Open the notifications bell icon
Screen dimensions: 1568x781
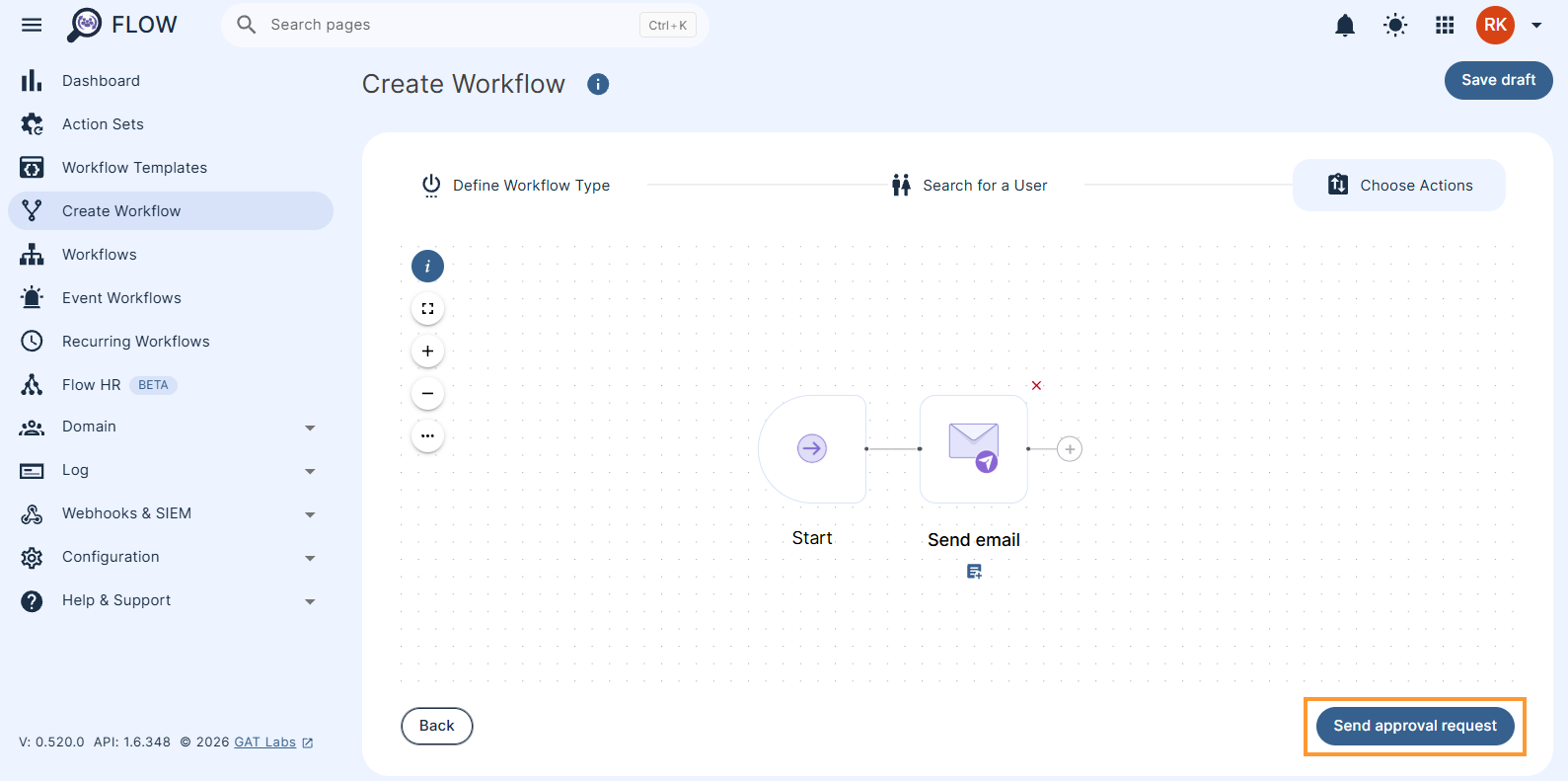pyautogui.click(x=1344, y=25)
